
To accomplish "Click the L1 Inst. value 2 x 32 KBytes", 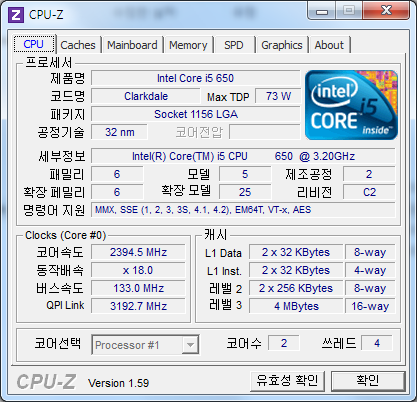I will click(x=296, y=270).
